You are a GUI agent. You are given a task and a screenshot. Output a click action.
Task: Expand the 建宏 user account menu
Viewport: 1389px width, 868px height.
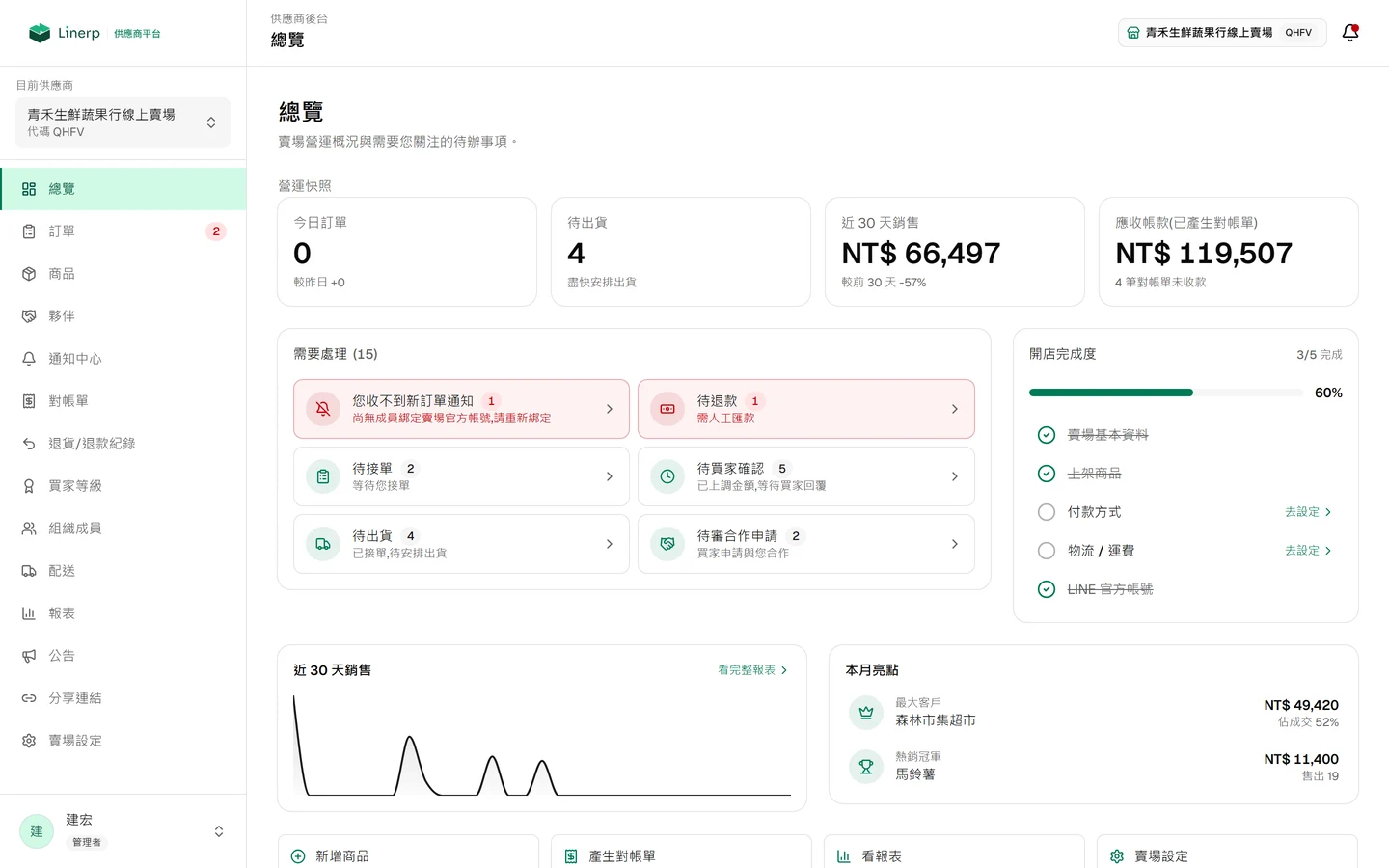[123, 830]
